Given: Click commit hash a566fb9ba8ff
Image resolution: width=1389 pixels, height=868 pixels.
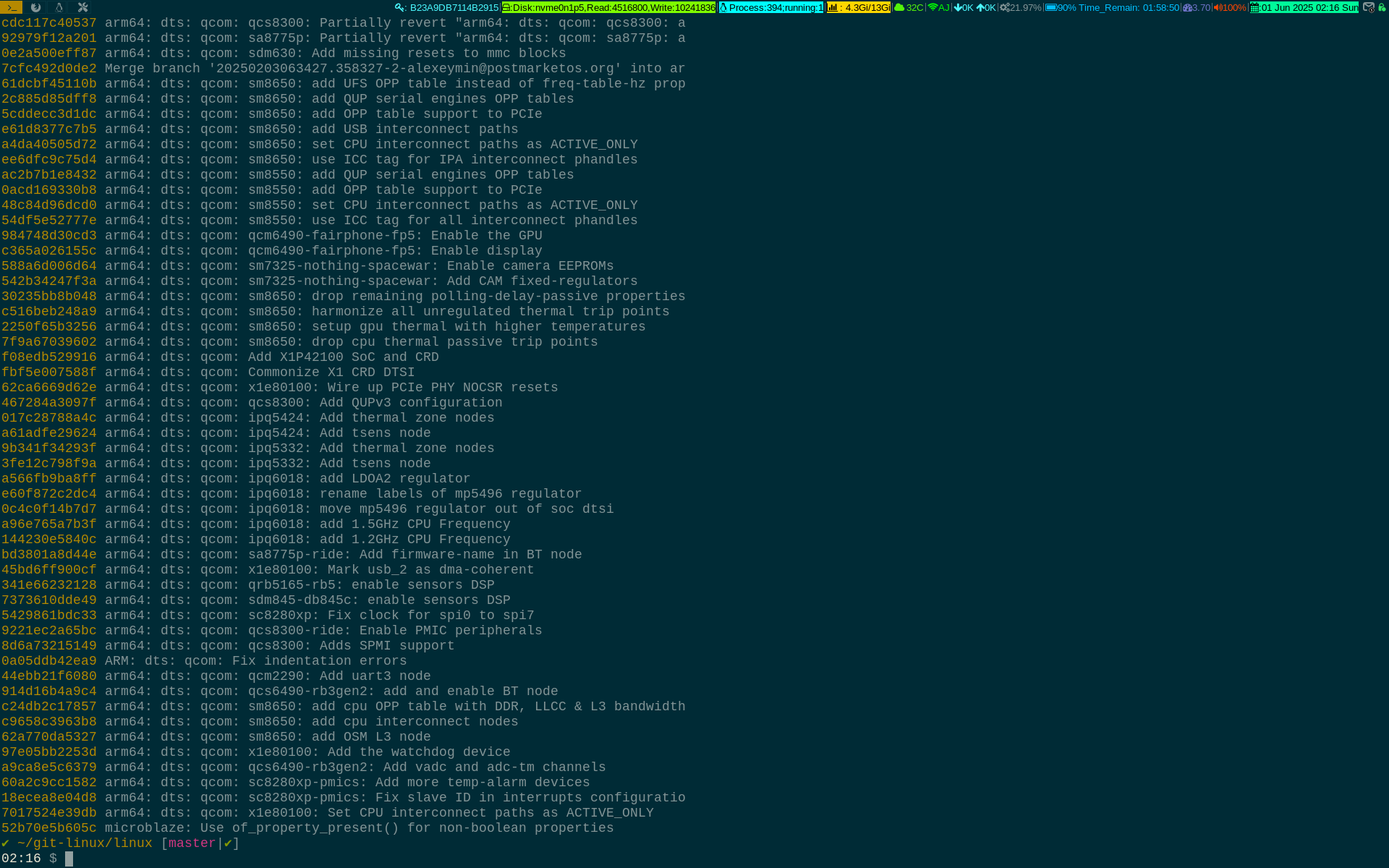Looking at the screenshot, I should 48,479.
